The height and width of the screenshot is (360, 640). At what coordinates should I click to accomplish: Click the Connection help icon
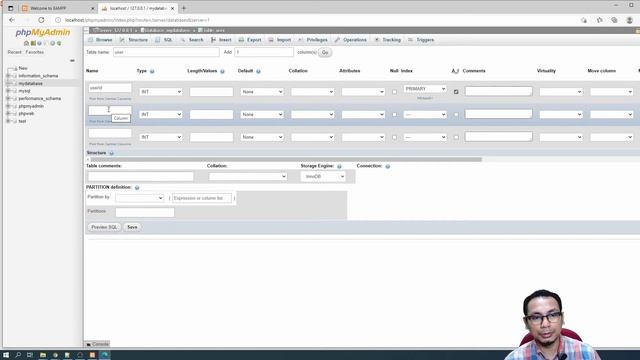[x=388, y=167]
